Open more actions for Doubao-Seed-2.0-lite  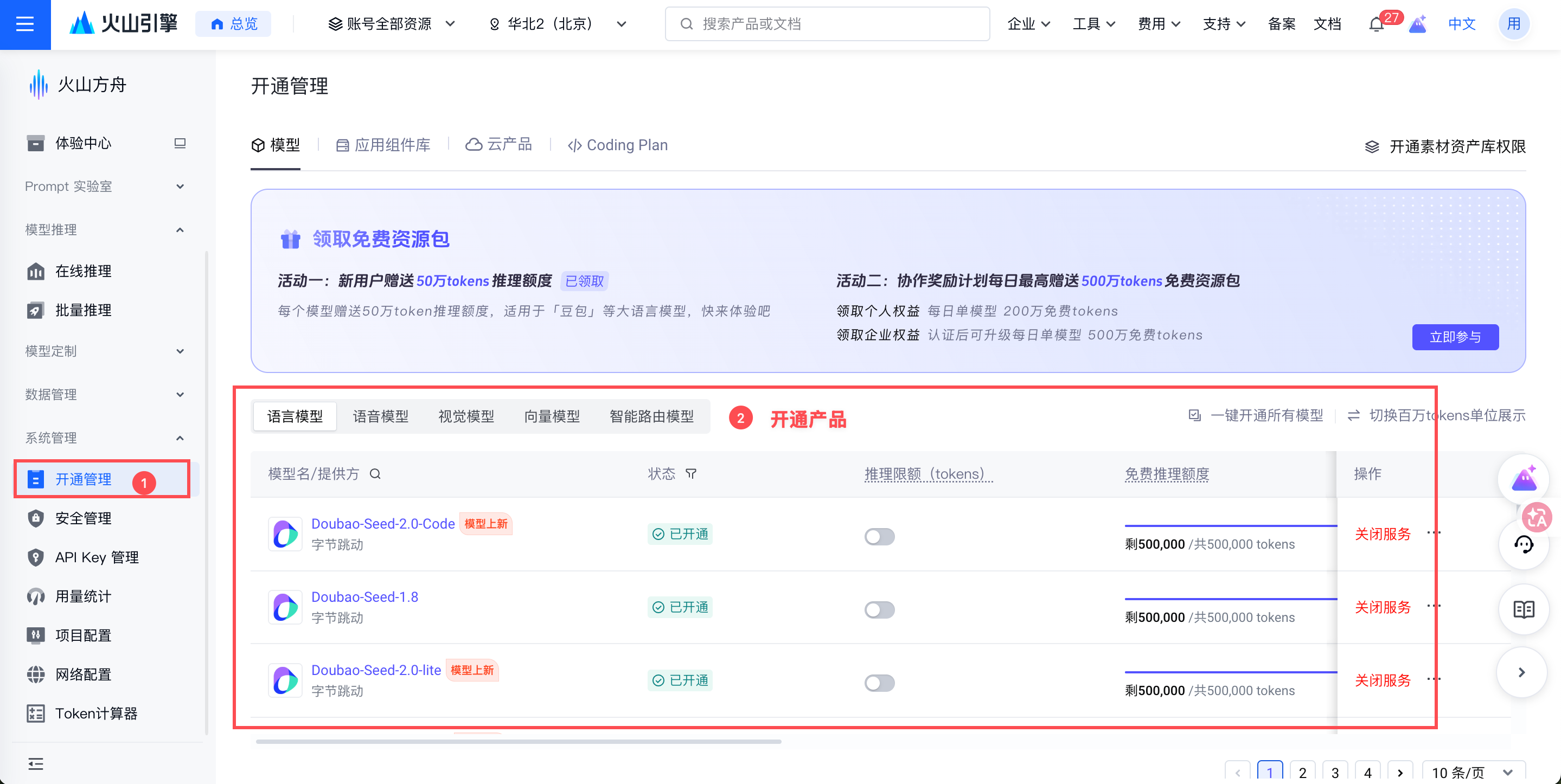tap(1434, 679)
